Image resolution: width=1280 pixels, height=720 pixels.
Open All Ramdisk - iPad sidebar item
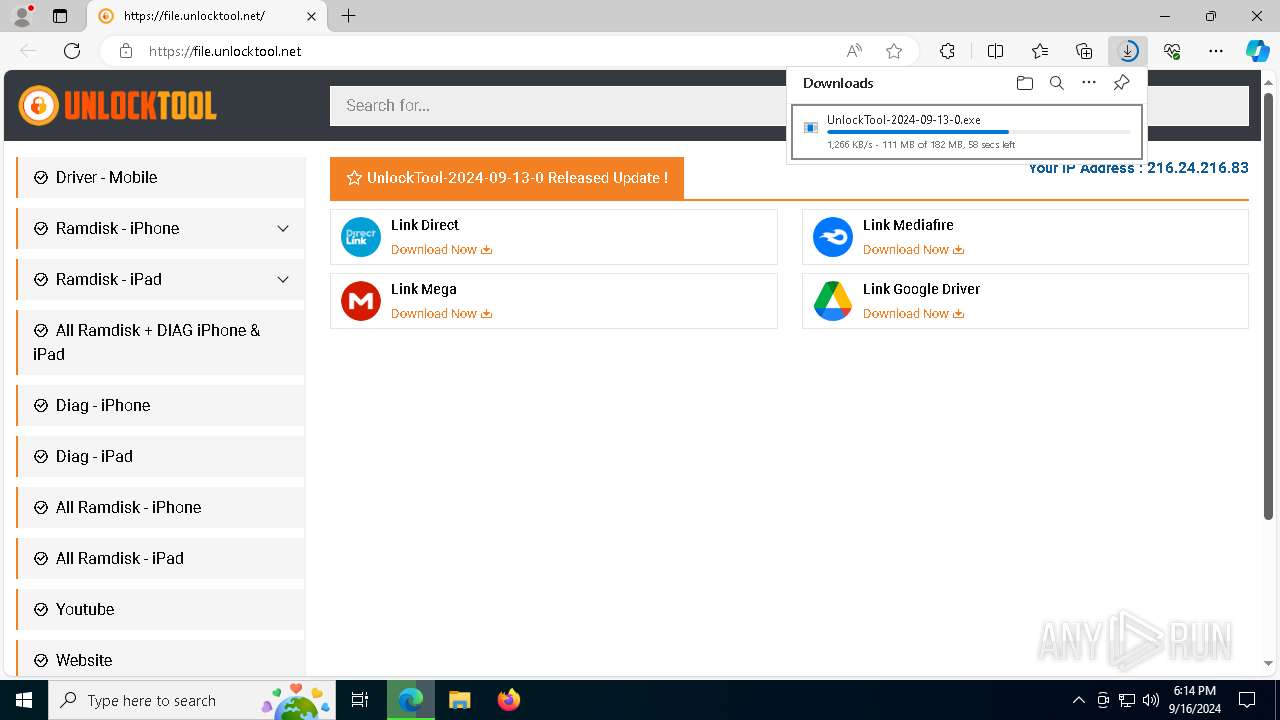(x=161, y=558)
